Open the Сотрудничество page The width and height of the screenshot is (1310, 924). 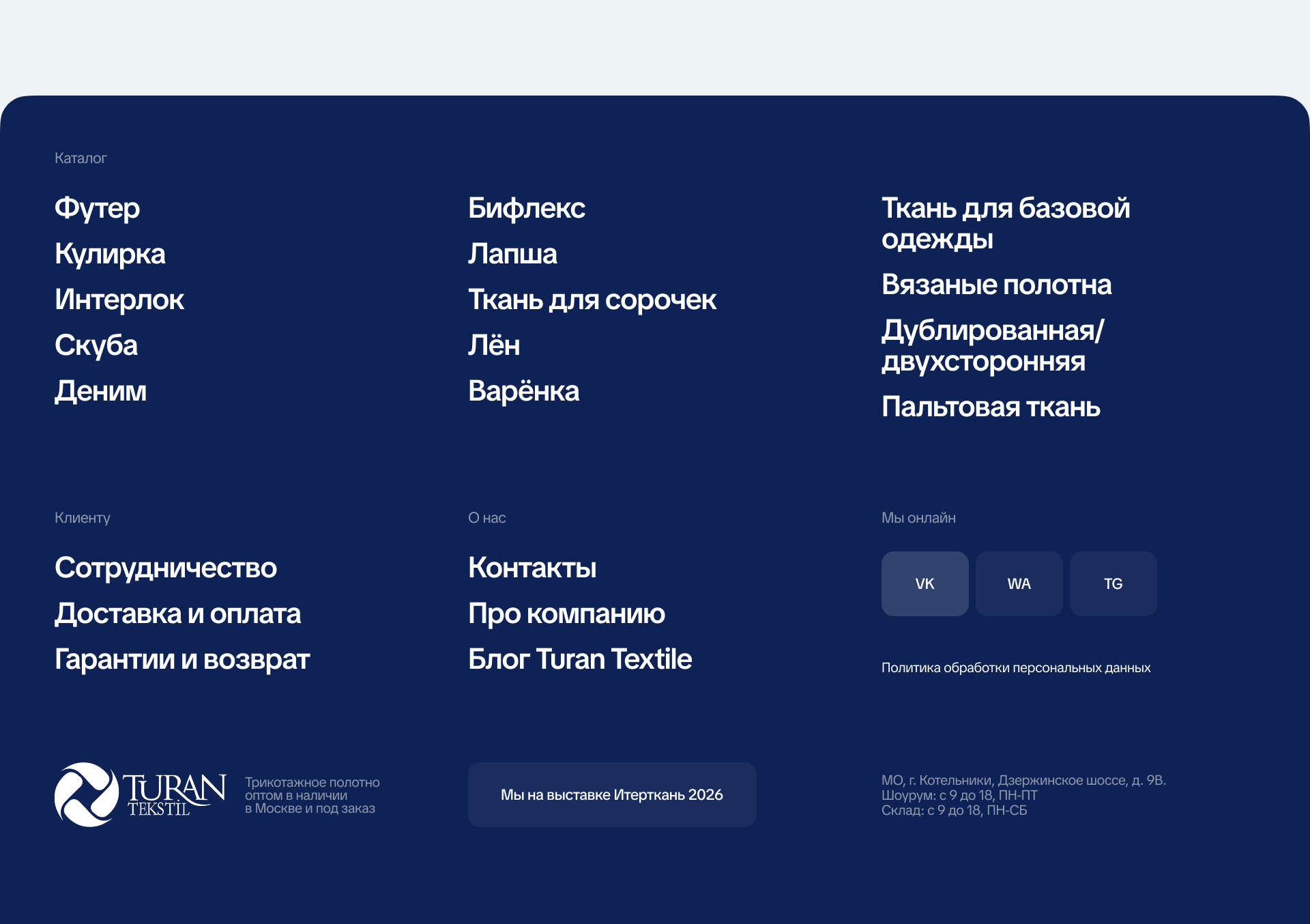click(x=166, y=567)
